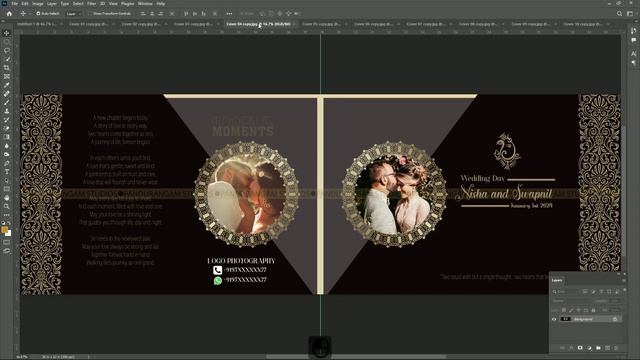Select the Lasso tool
This screenshot has width=640, height=360.
coord(7,50)
